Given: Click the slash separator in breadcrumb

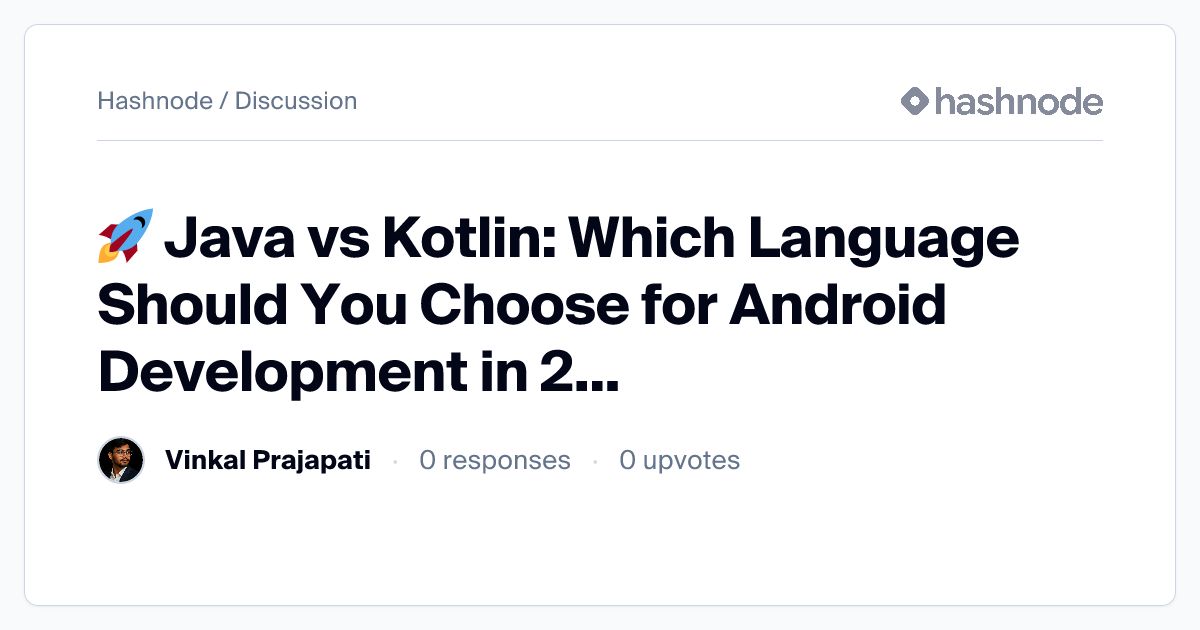Looking at the screenshot, I should click(224, 101).
